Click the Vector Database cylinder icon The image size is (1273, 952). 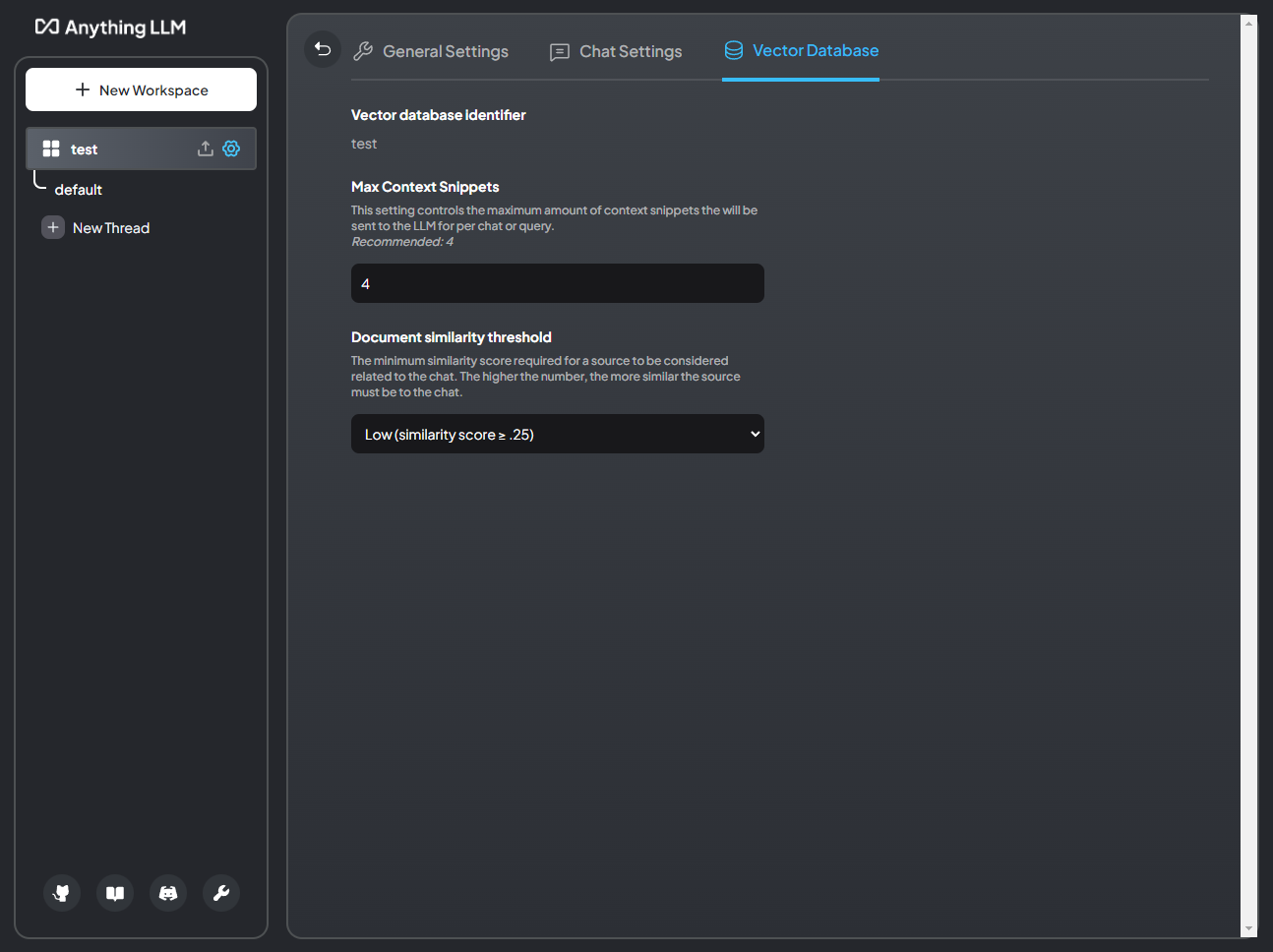click(x=734, y=50)
